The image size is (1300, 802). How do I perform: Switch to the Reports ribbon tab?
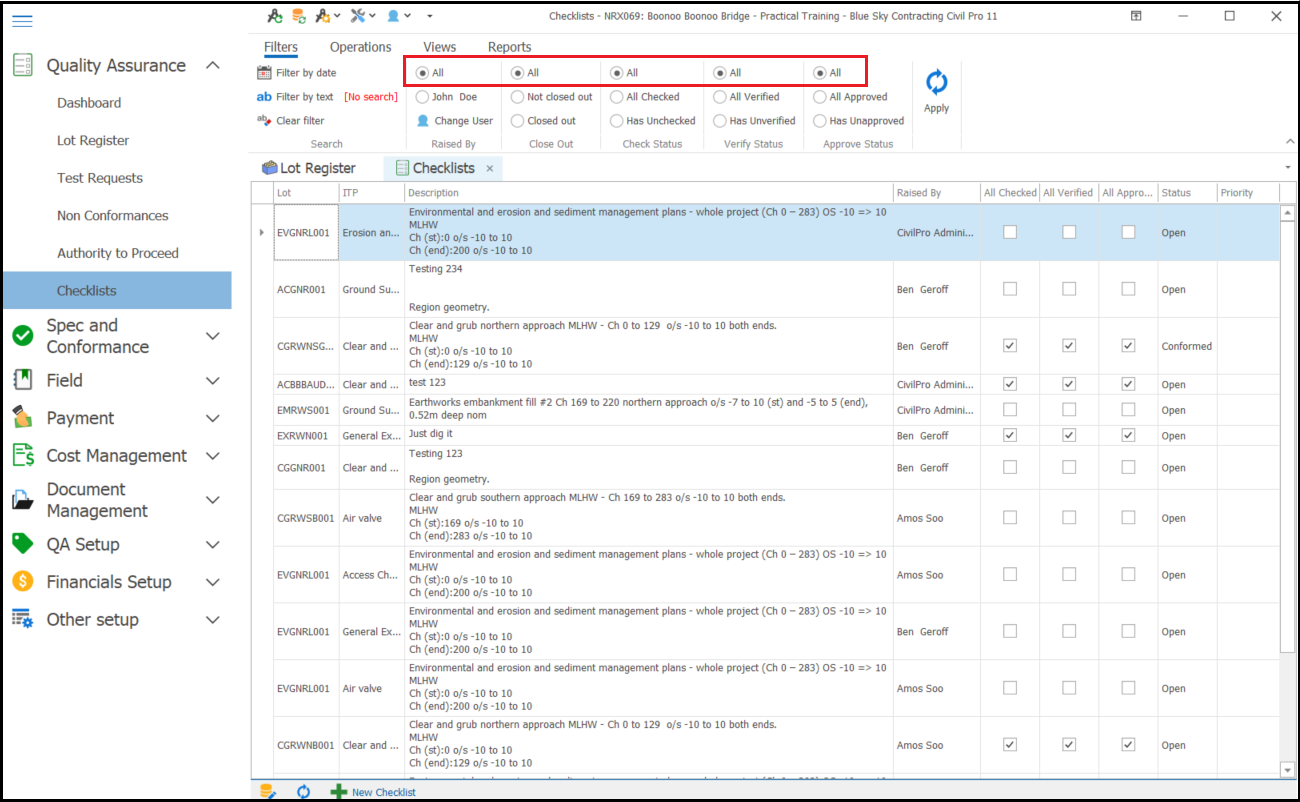pyautogui.click(x=510, y=47)
